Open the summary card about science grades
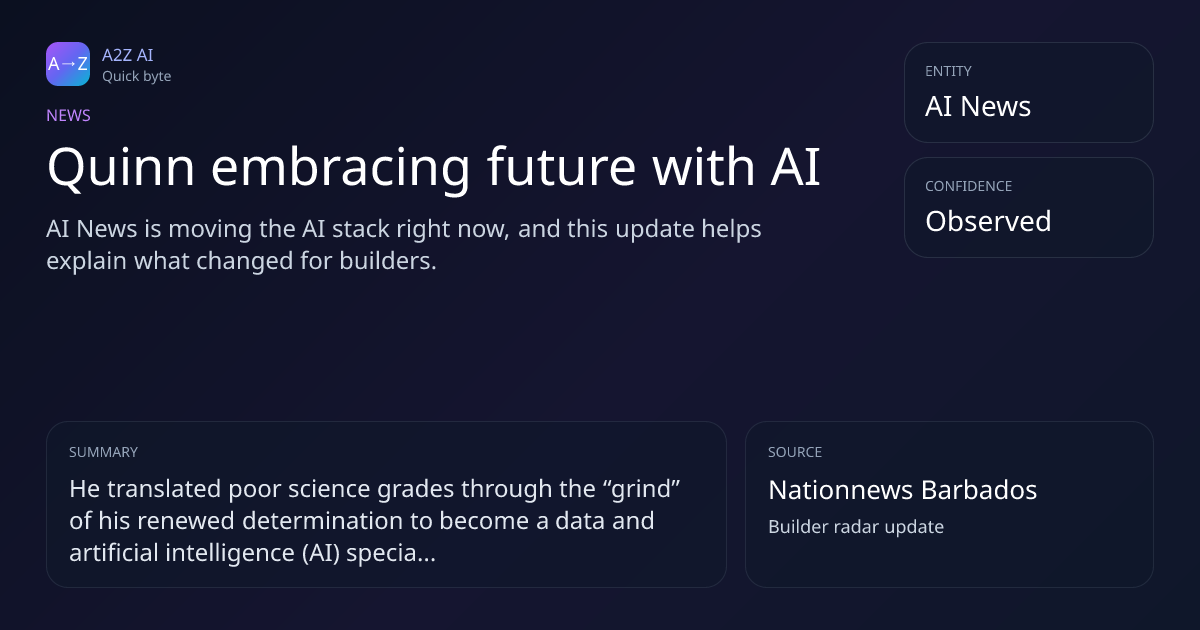The height and width of the screenshot is (630, 1200). coord(386,504)
